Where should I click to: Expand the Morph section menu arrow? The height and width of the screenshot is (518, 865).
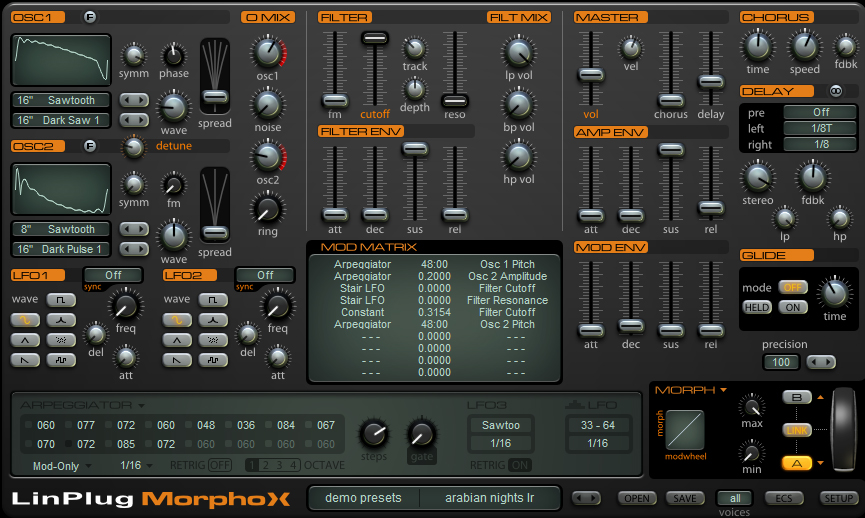(723, 390)
